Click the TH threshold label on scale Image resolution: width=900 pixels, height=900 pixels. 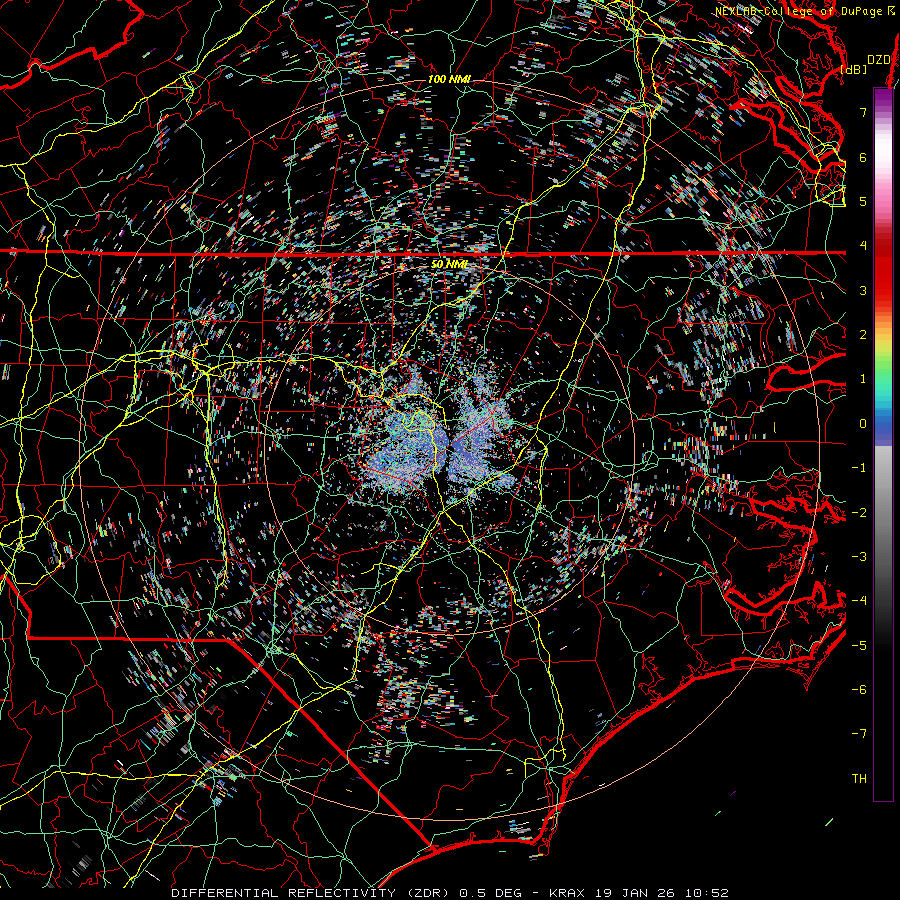859,778
